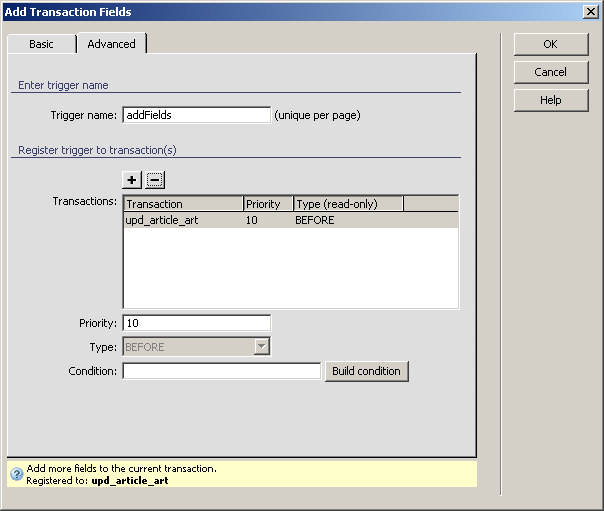Image resolution: width=604 pixels, height=511 pixels.
Task: Close the Add Transaction Fields dialog
Action: [590, 12]
